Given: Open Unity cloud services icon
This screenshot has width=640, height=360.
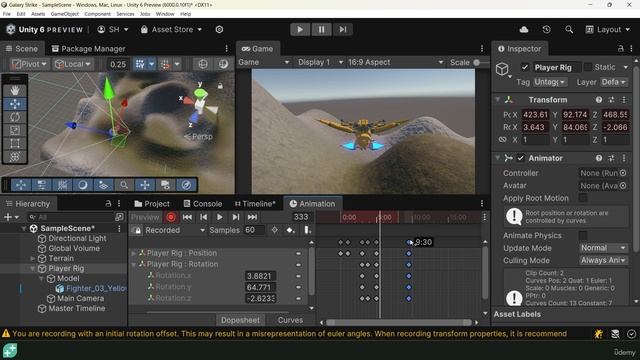Looking at the screenshot, I should pos(524,29).
